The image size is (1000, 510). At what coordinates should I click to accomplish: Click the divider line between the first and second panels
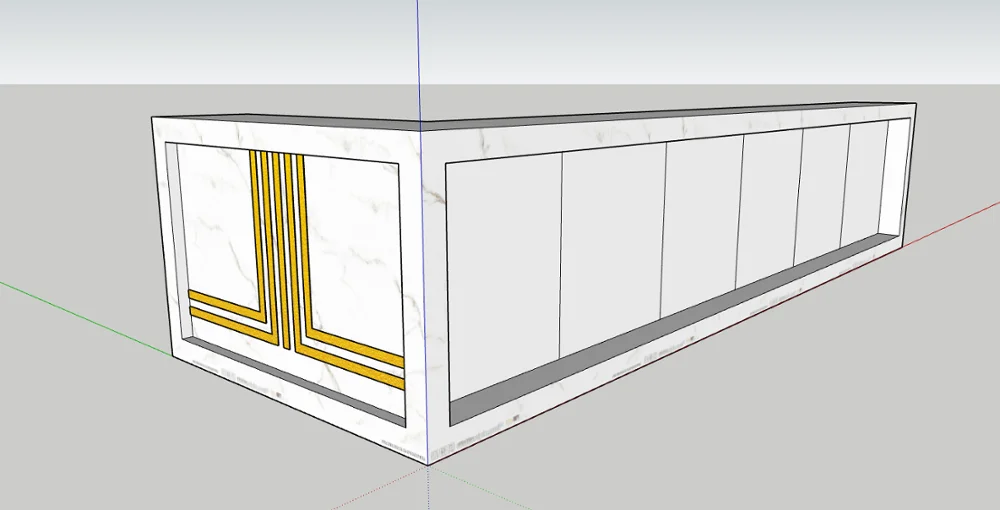point(560,260)
